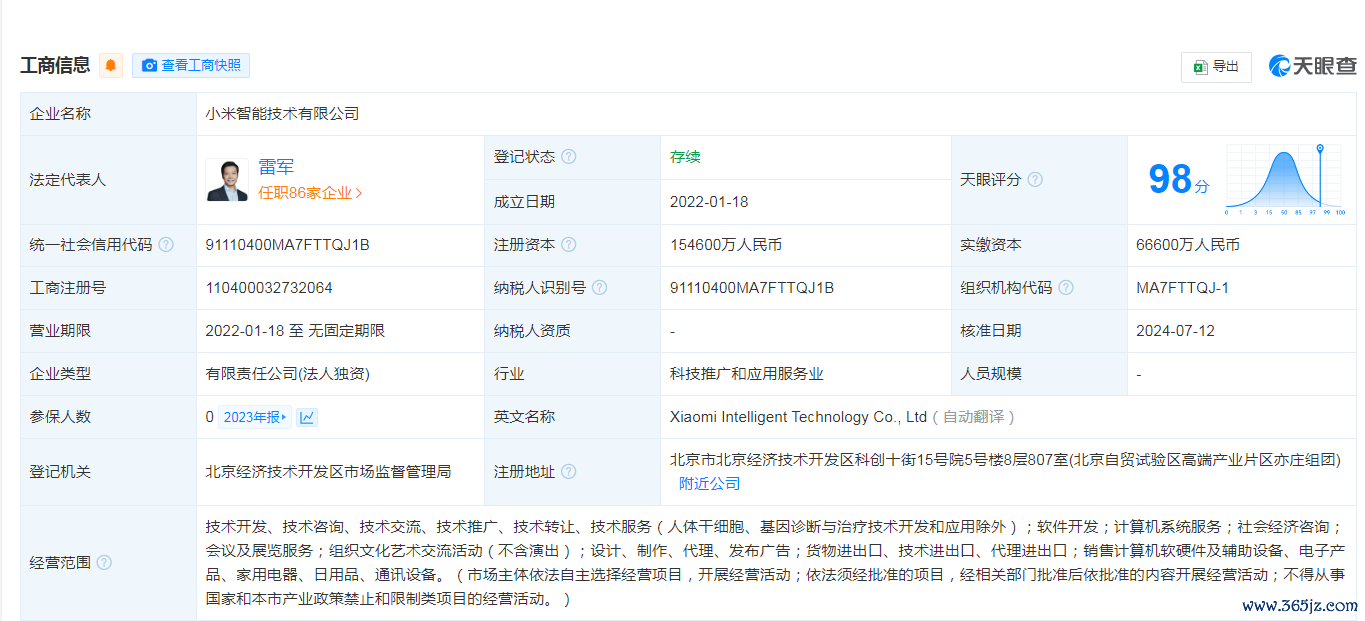
Task: Click the 经营范围 business scope paragraph
Action: tap(775, 563)
